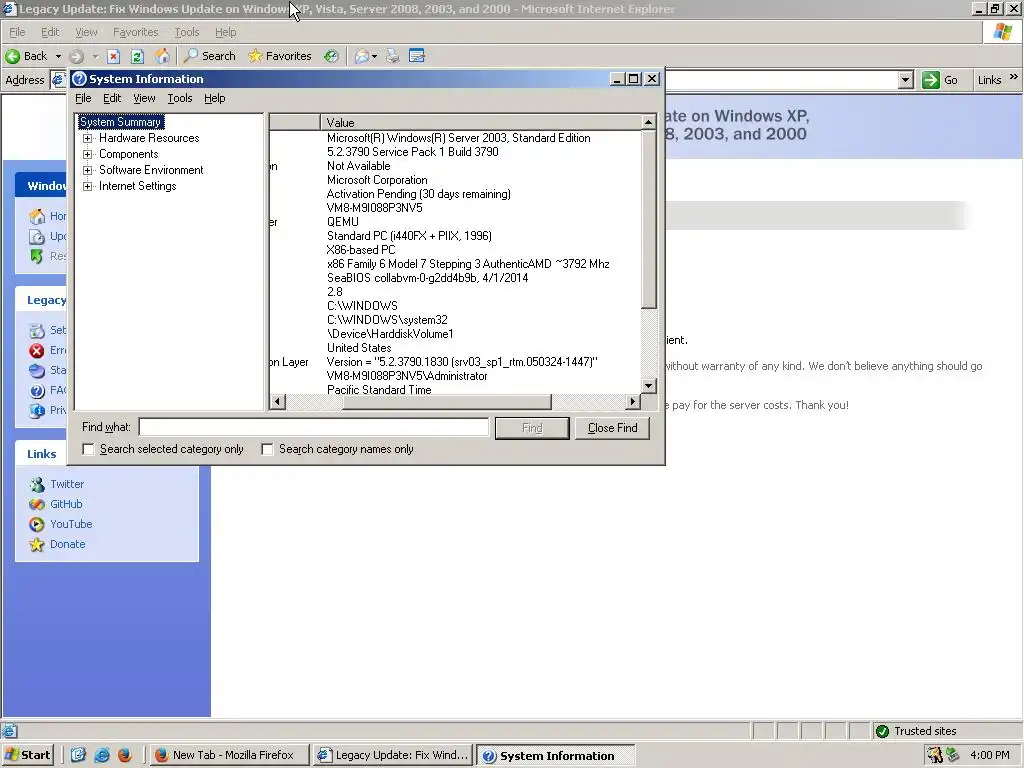Click the Edit page icon in IE toolbar
Viewport: 1024px width, 768px height.
(417, 56)
